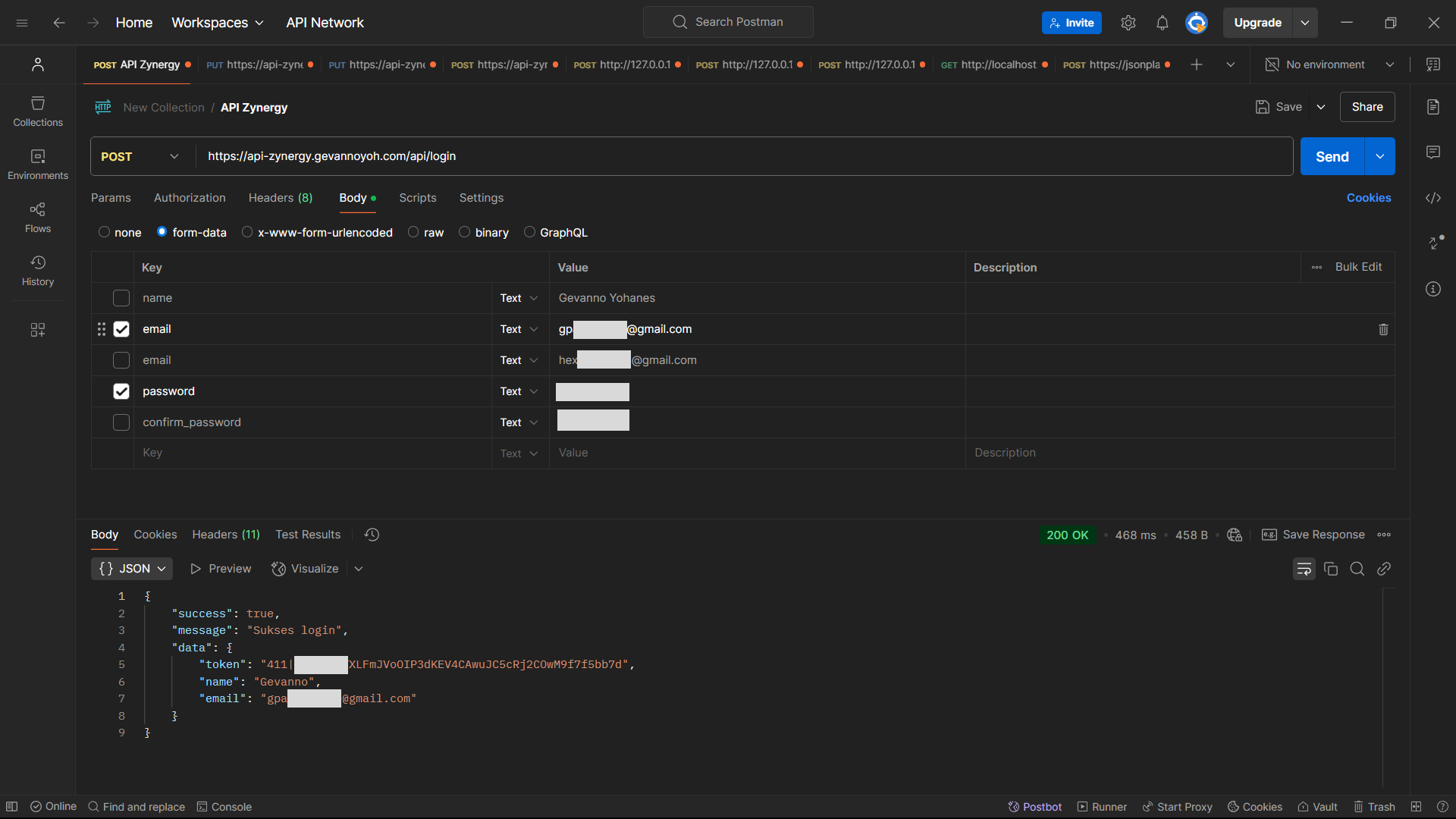Open the Cookies link under Send
1456x819 pixels.
[x=1369, y=198]
